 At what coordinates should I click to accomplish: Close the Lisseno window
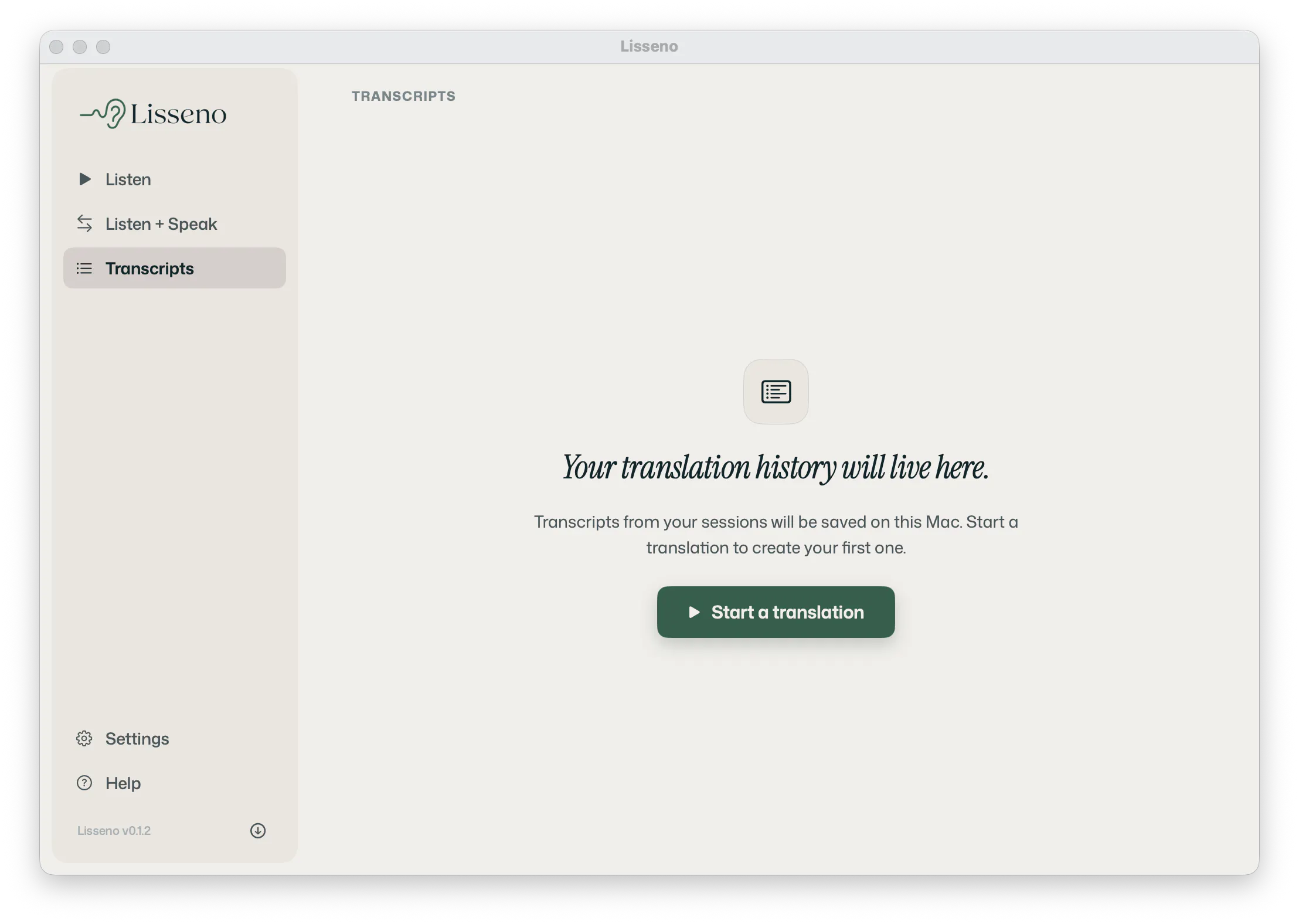(x=56, y=47)
